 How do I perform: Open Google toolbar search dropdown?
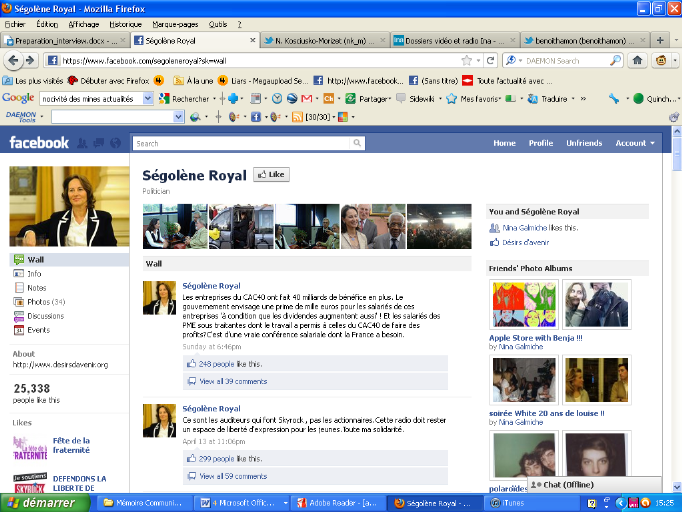[149, 99]
